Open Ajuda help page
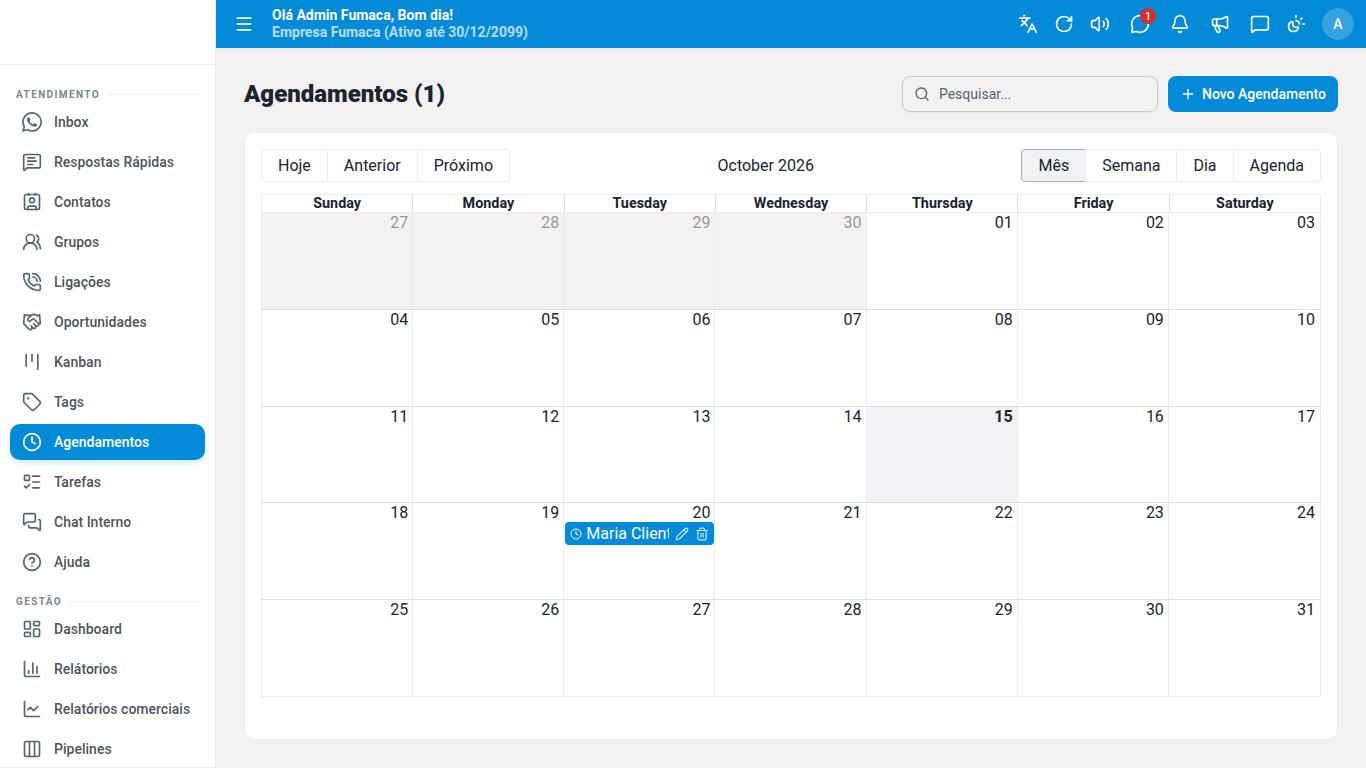This screenshot has height=768, width=1366. point(107,562)
